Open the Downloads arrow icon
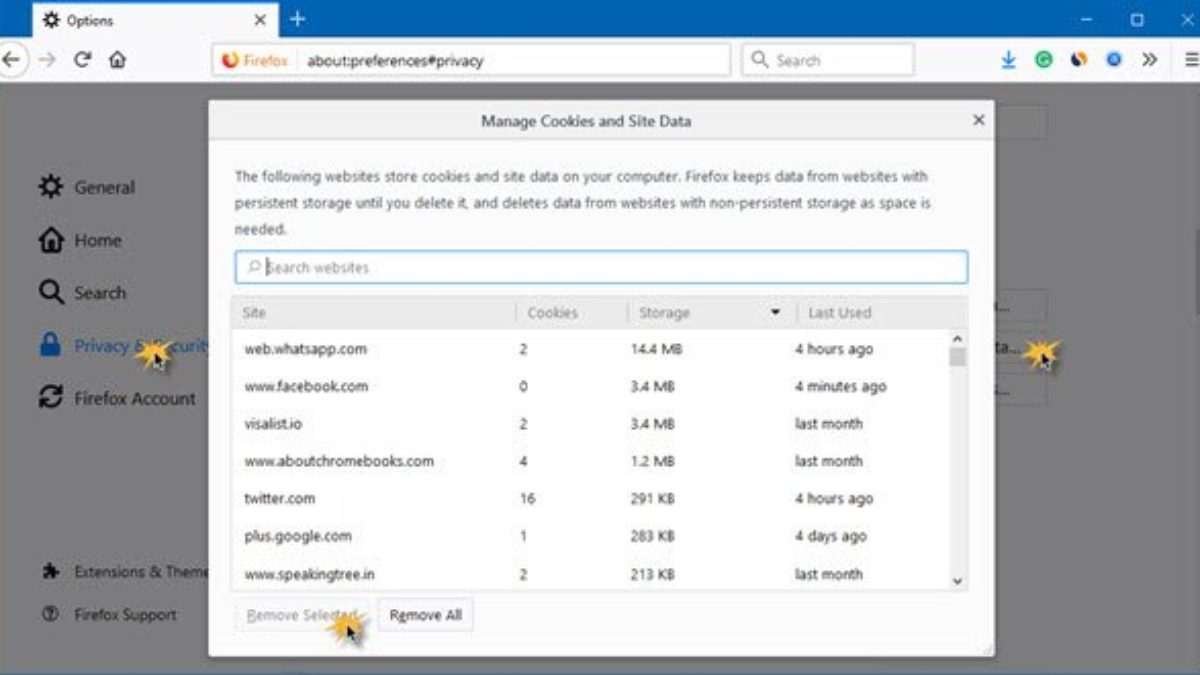 [x=1008, y=60]
